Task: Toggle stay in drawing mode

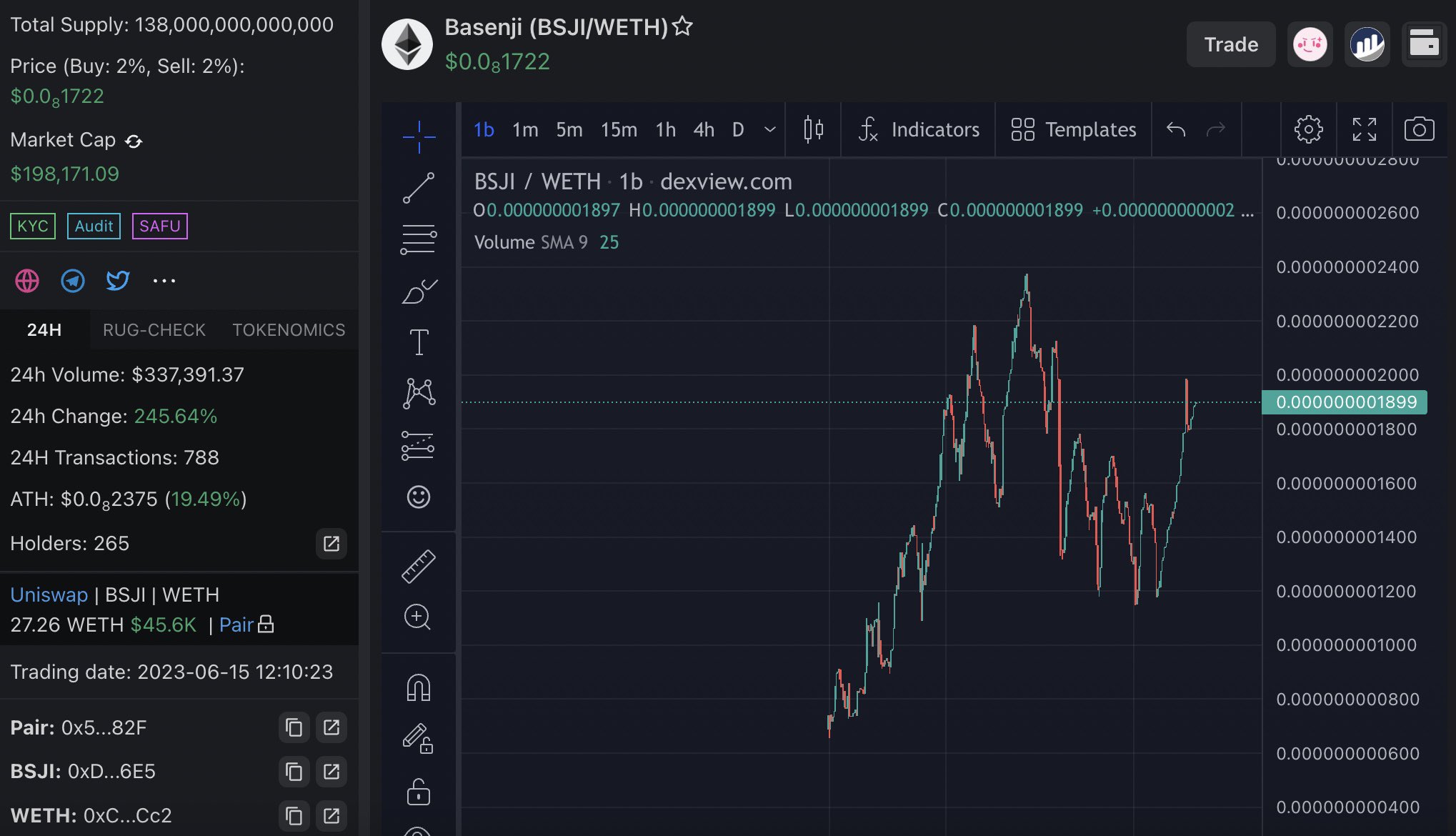Action: click(419, 738)
